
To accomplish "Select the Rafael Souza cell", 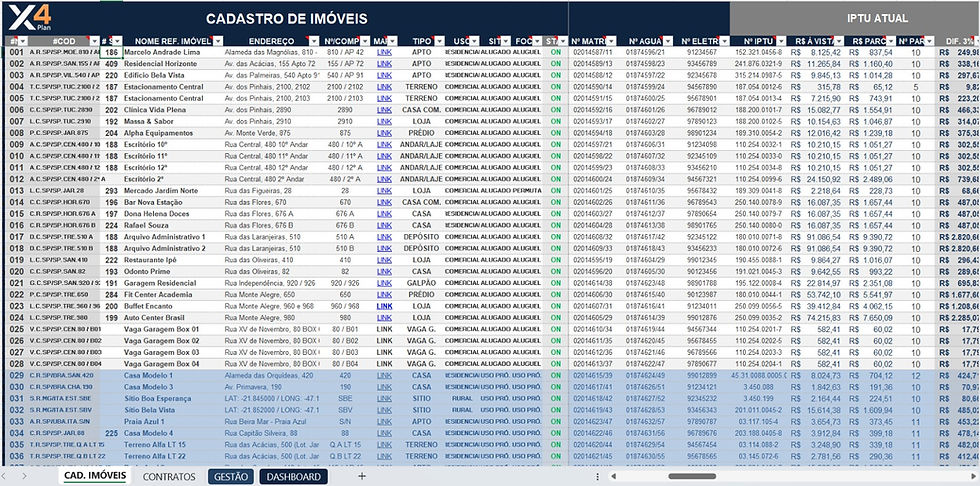I will pyautogui.click(x=172, y=226).
